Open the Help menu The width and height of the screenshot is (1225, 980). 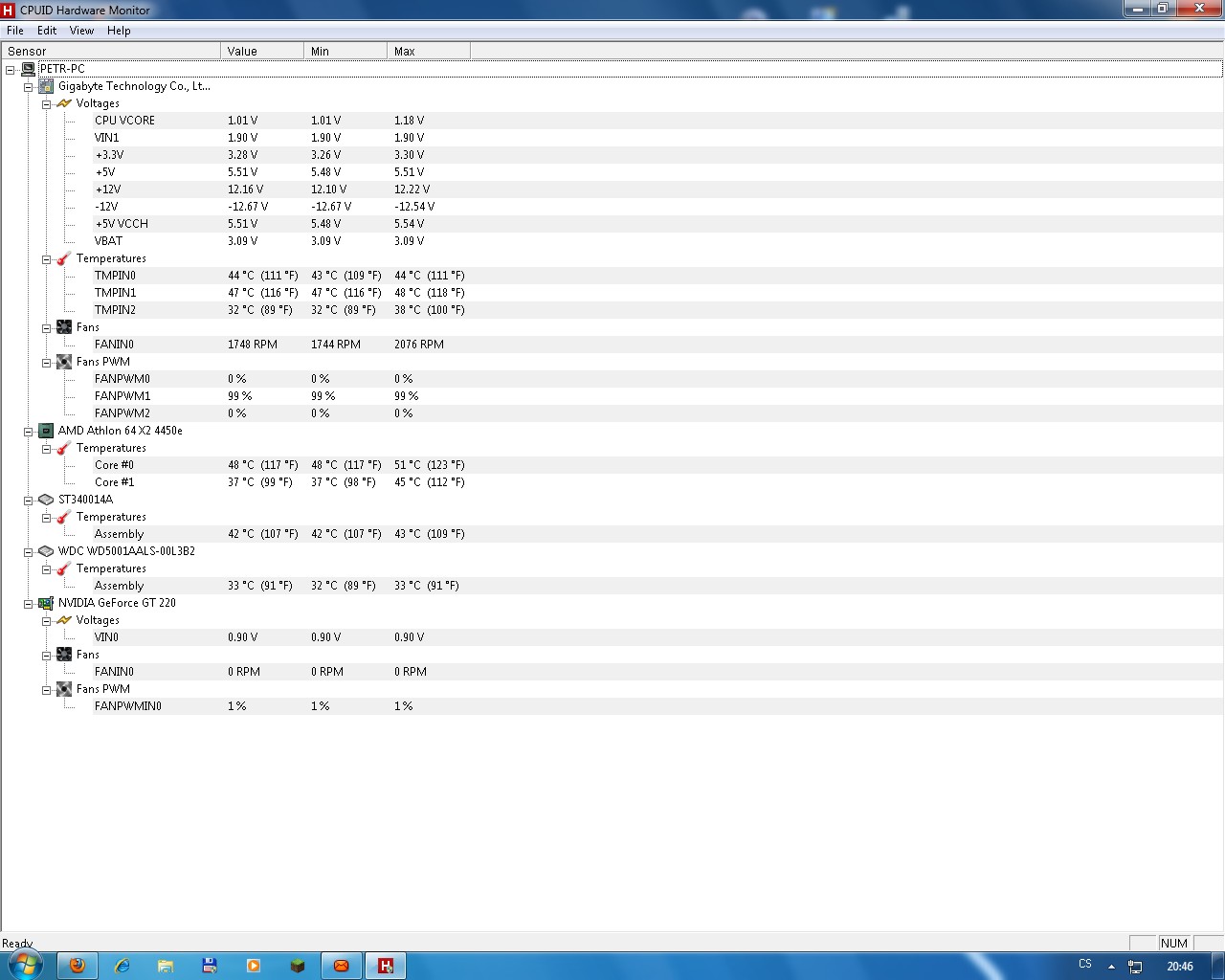(x=119, y=31)
